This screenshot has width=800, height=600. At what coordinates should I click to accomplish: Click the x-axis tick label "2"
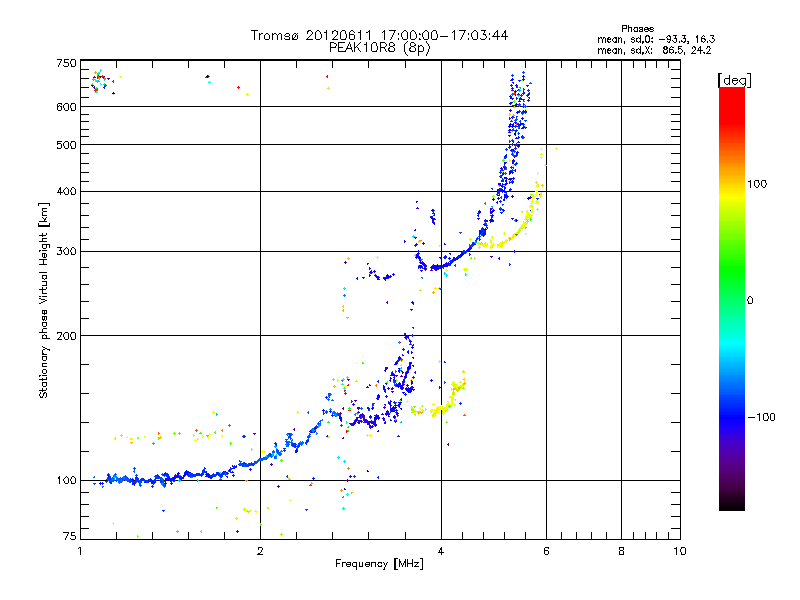(260, 551)
